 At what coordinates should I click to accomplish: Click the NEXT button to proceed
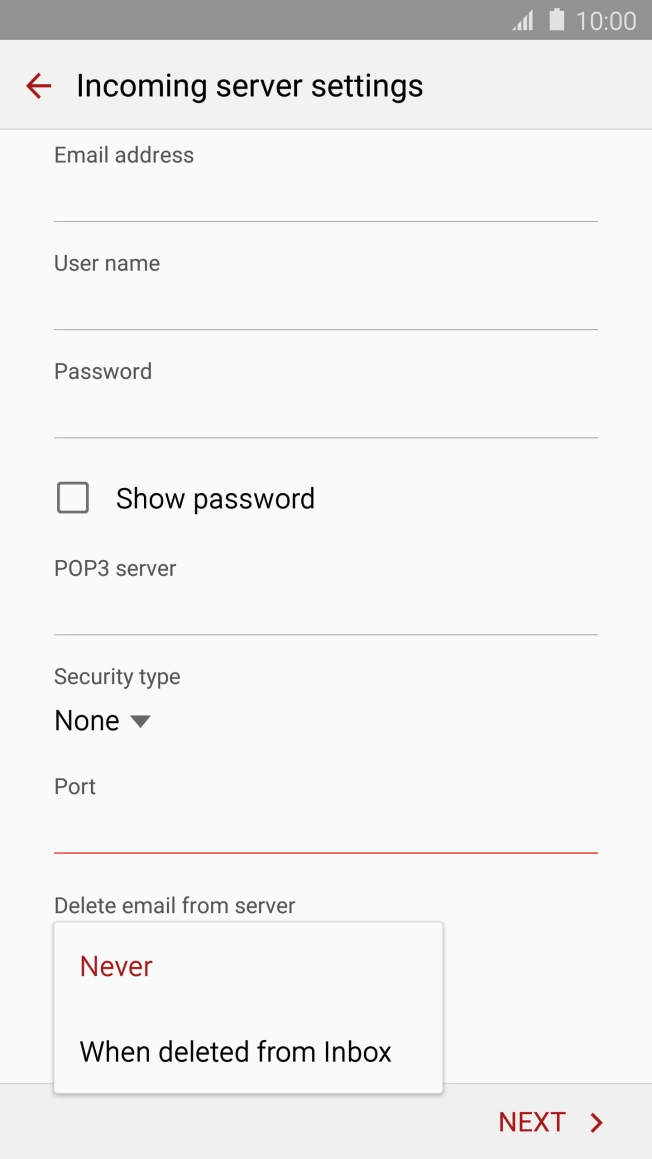(x=532, y=1121)
